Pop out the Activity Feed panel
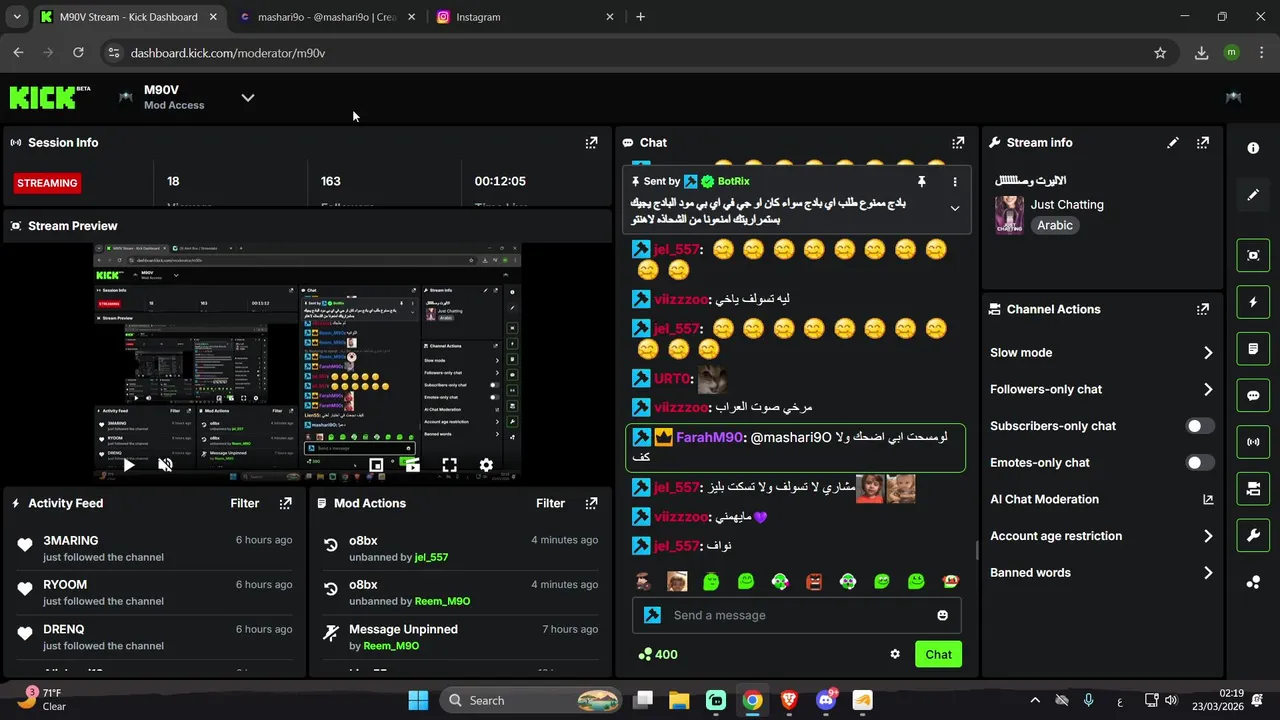 (x=286, y=503)
